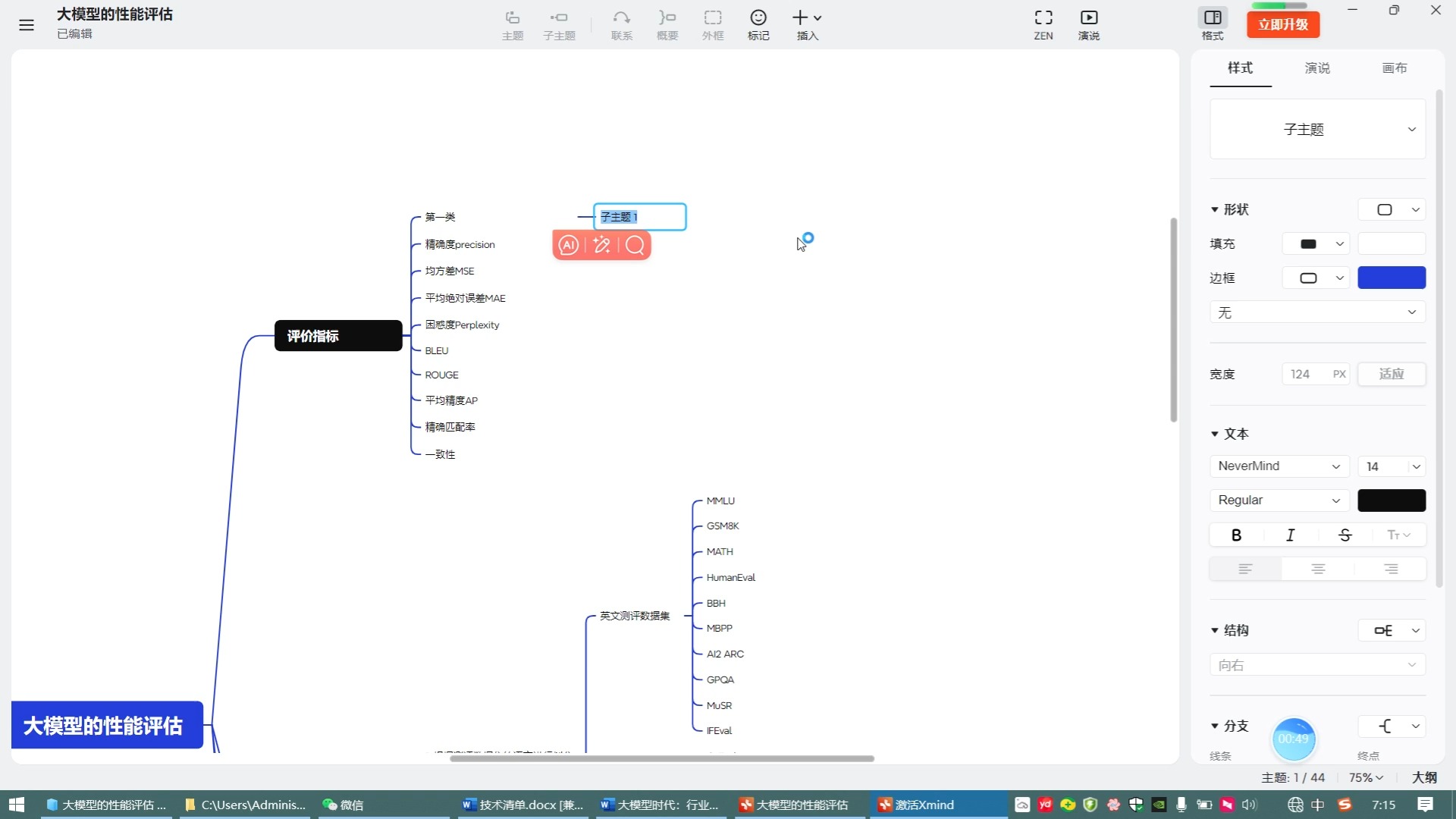1456x819 pixels.
Task: Switch to 大纲 outline view
Action: [x=1425, y=777]
